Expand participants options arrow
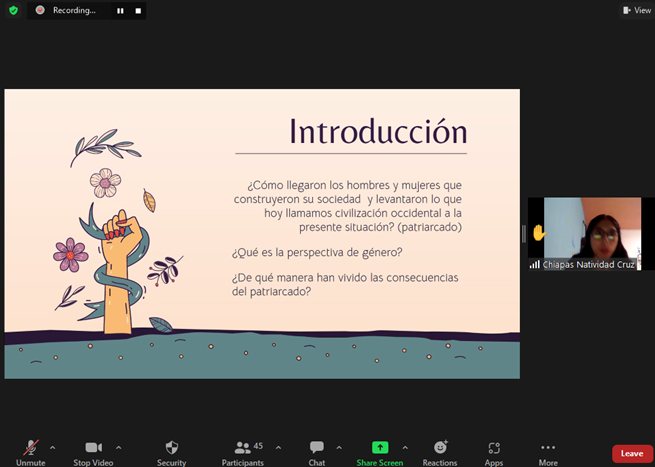 pyautogui.click(x=279, y=448)
